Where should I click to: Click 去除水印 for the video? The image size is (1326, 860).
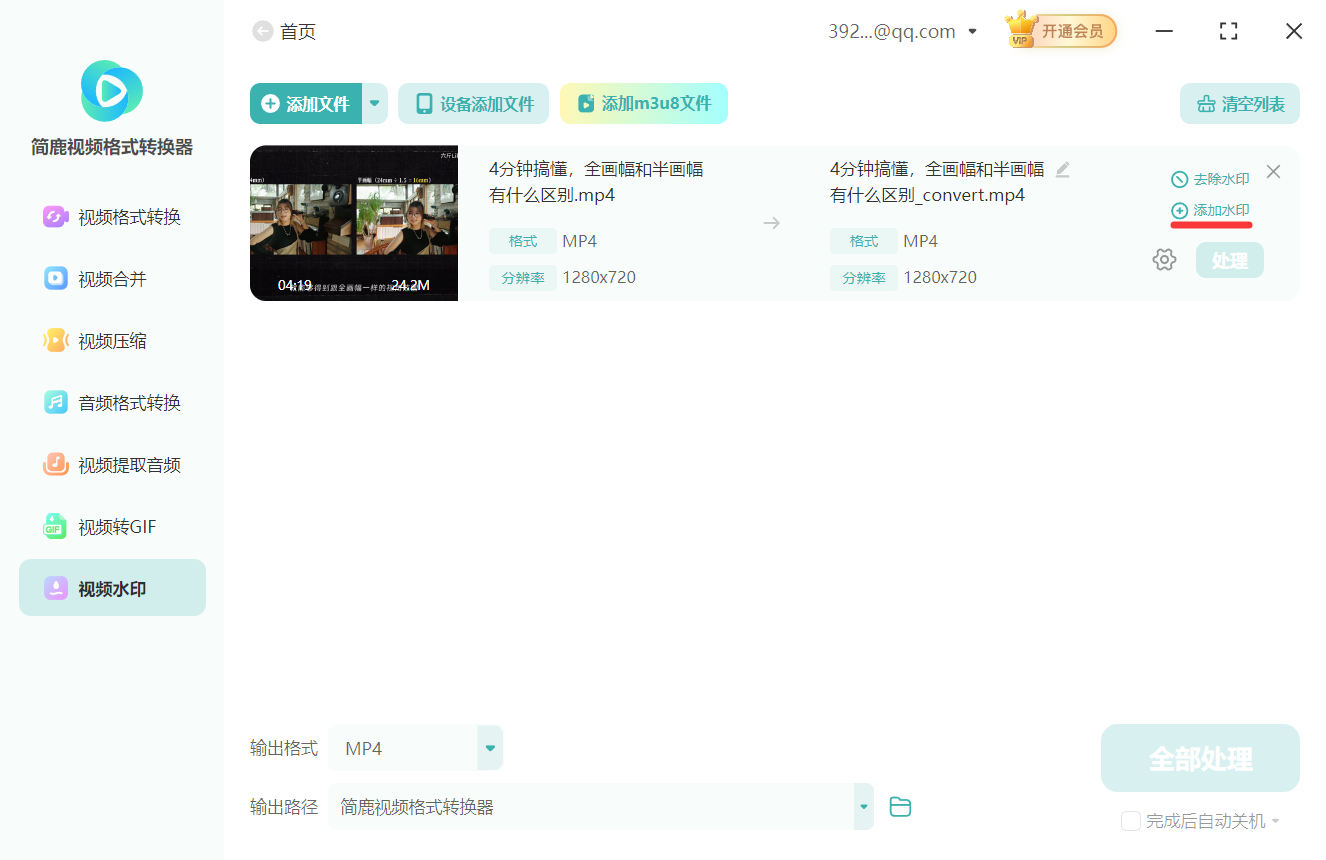(x=1210, y=177)
